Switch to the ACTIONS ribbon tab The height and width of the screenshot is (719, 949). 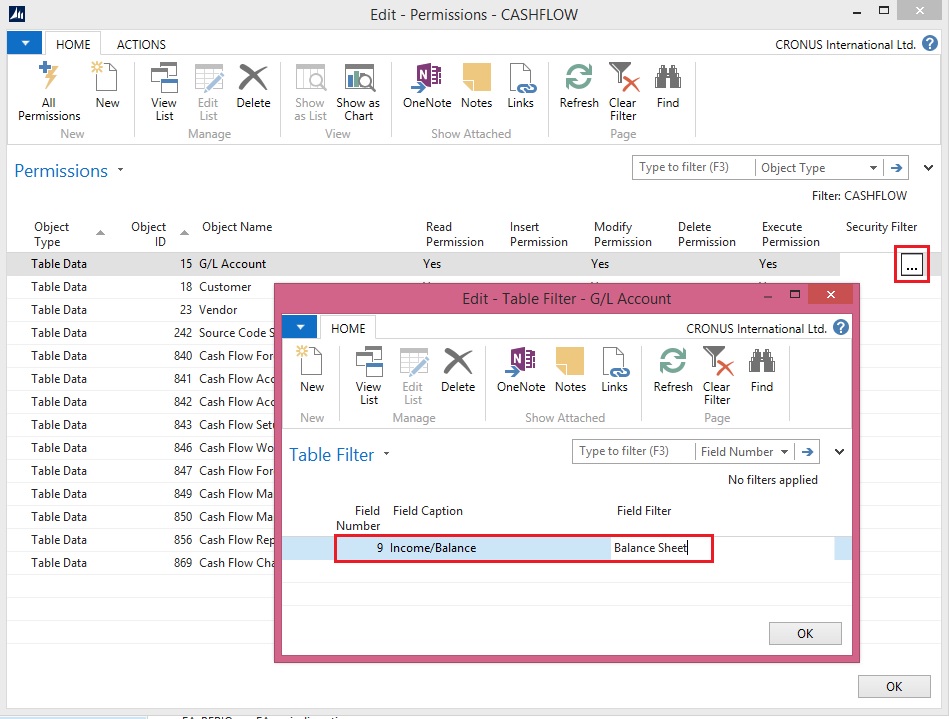[141, 45]
